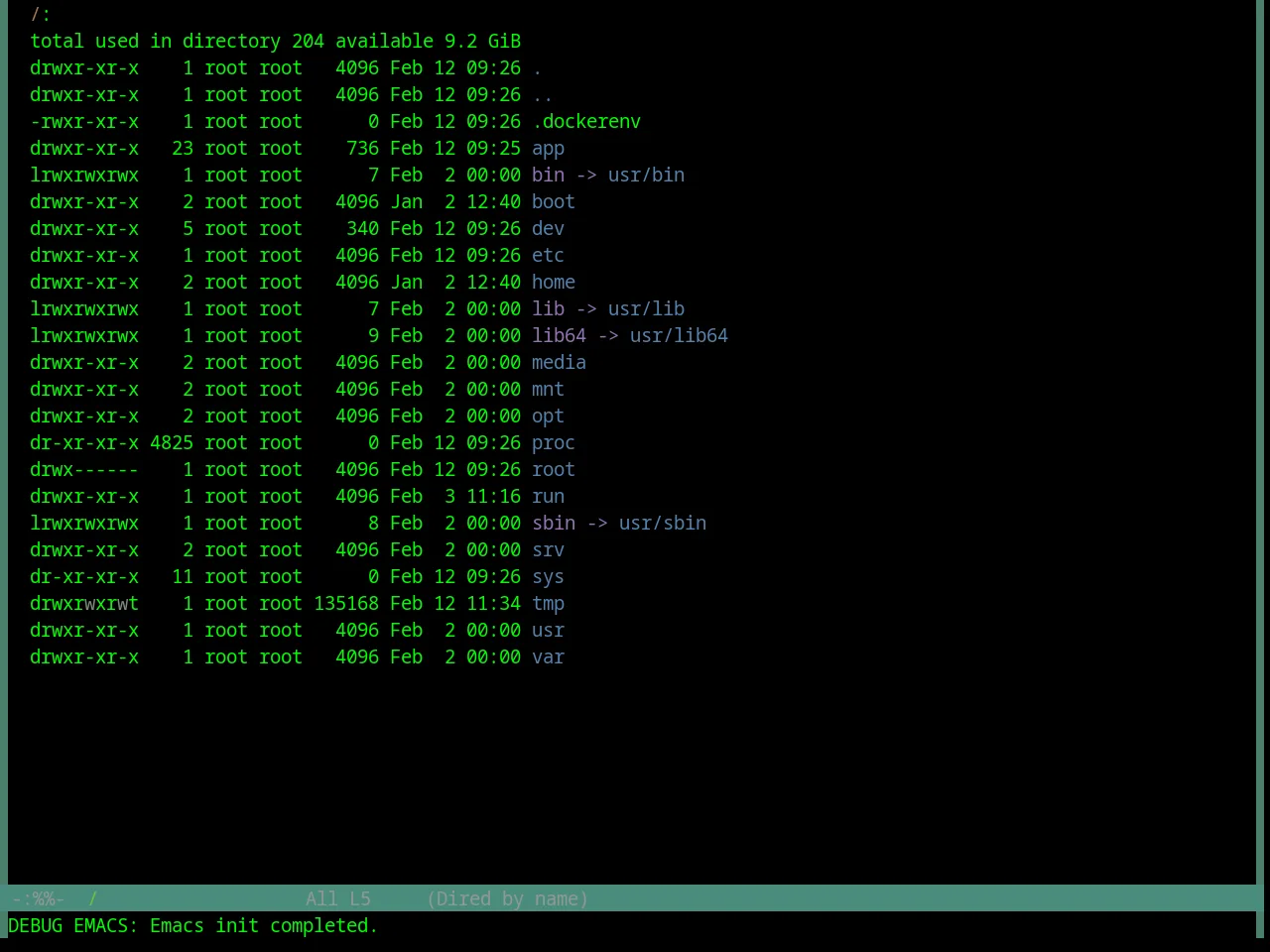Image resolution: width=1270 pixels, height=952 pixels.
Task: Open the opt directory entry
Action: click(x=548, y=416)
